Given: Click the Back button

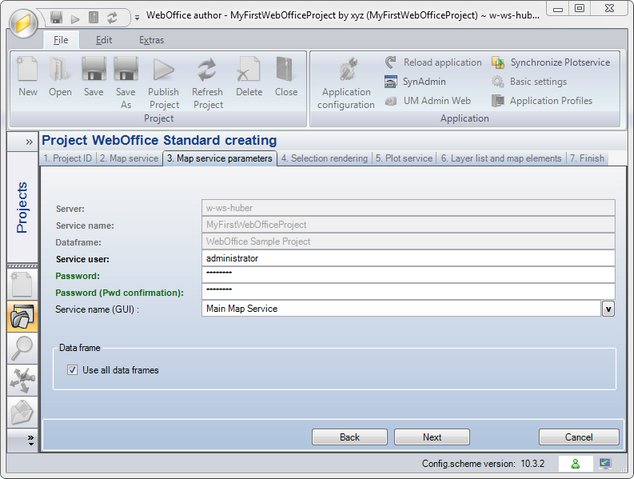Looking at the screenshot, I should click(350, 437).
